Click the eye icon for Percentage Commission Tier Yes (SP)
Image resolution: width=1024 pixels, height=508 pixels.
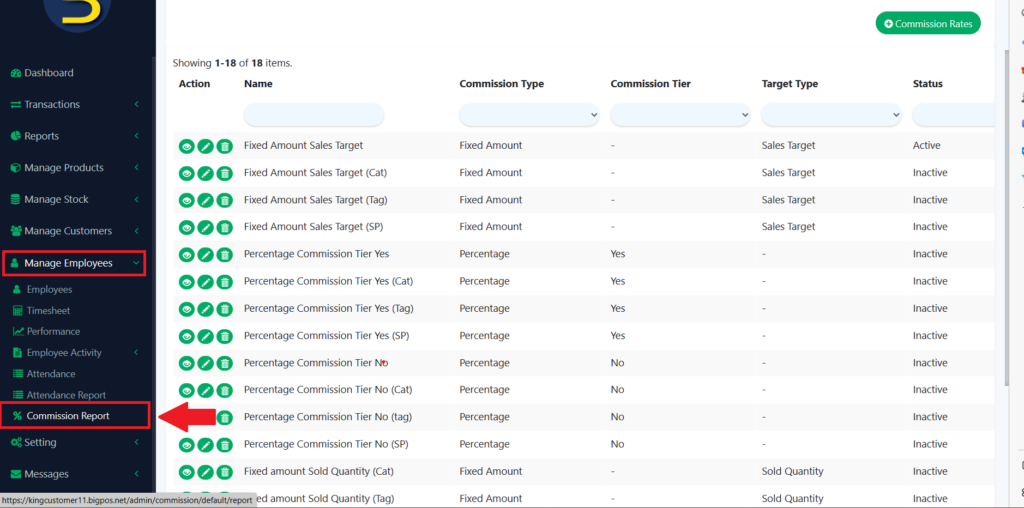(186, 336)
